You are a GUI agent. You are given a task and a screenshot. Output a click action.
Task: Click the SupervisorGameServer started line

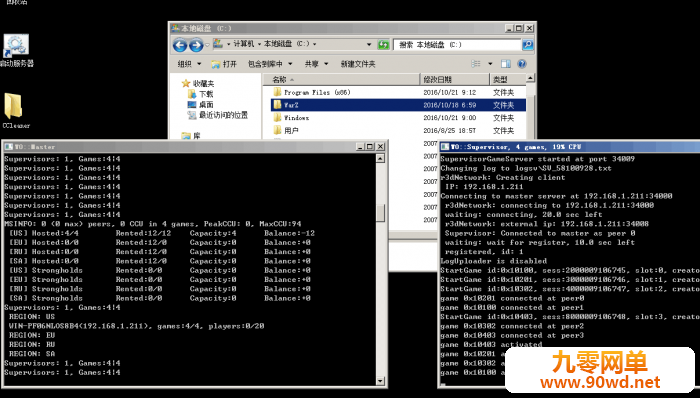tap(538, 158)
